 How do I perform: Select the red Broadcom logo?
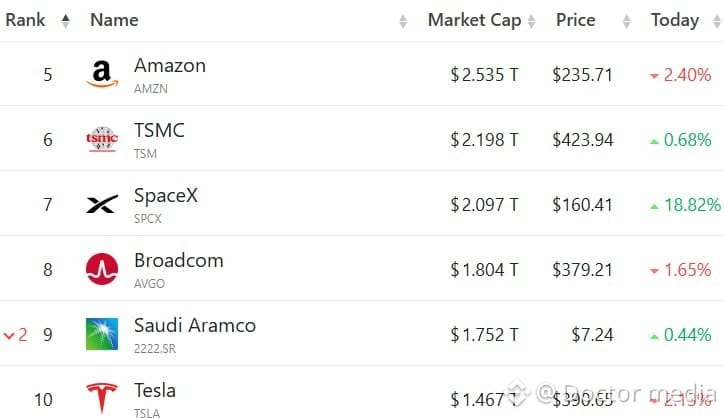coord(102,269)
